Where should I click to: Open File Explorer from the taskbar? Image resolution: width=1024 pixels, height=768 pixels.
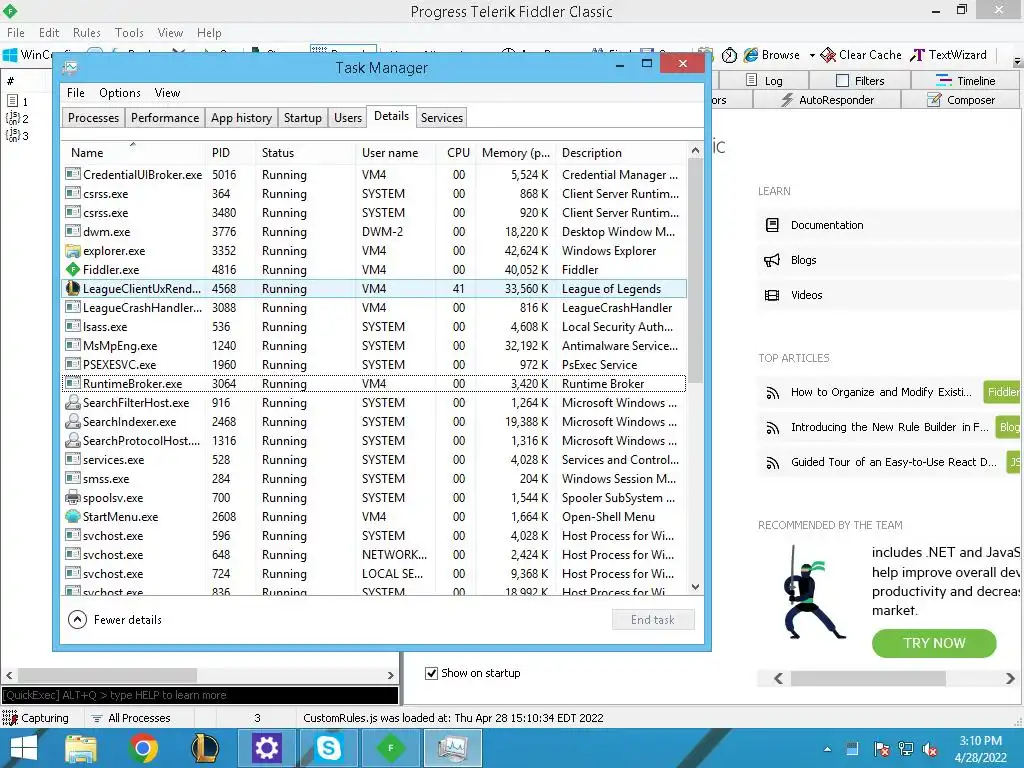coord(81,748)
